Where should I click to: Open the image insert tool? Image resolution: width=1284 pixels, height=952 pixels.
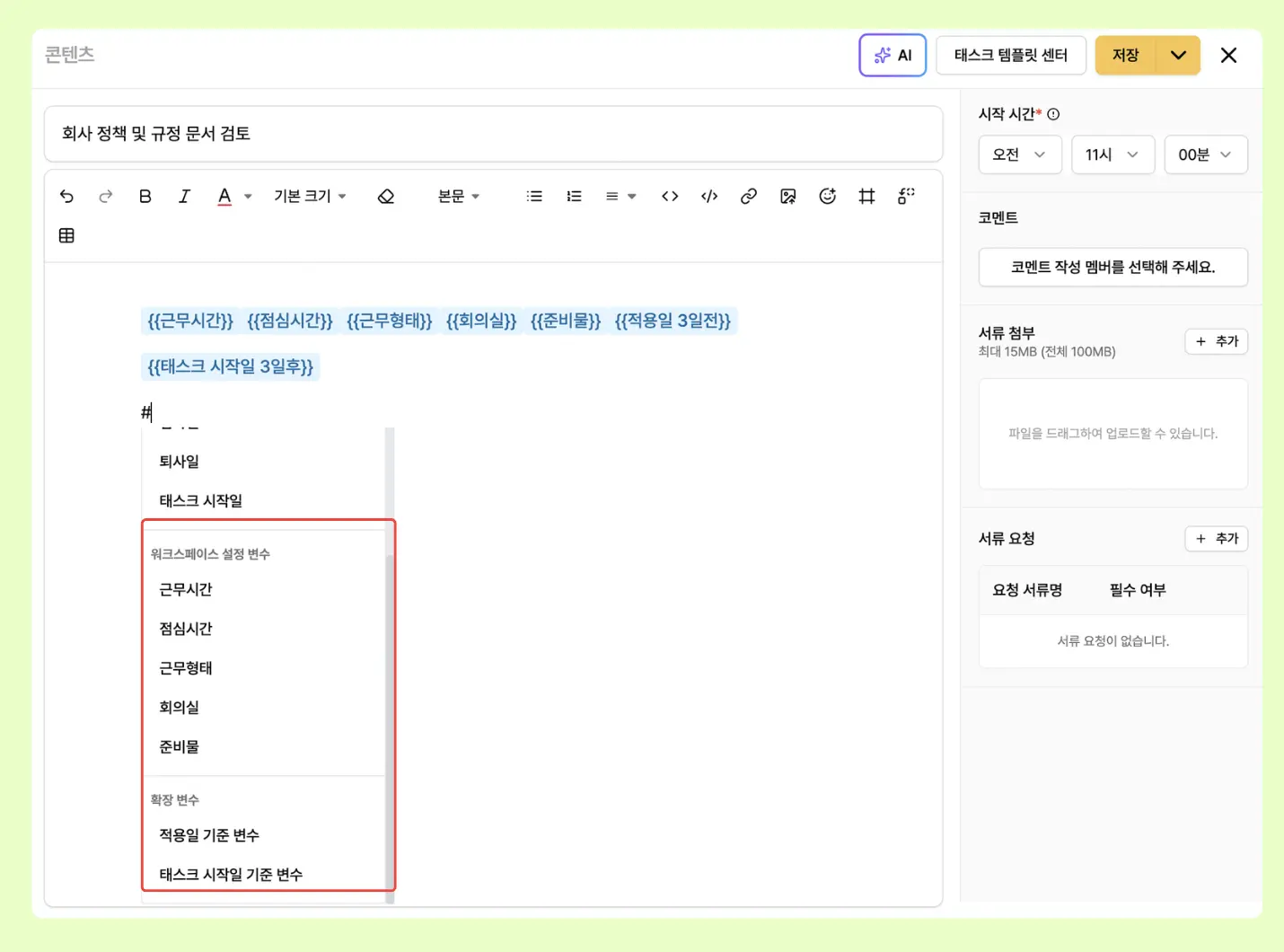(788, 196)
